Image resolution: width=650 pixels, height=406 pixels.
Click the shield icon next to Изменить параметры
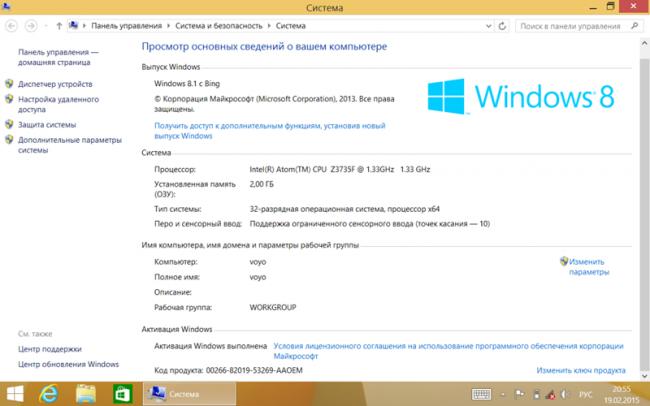564,261
